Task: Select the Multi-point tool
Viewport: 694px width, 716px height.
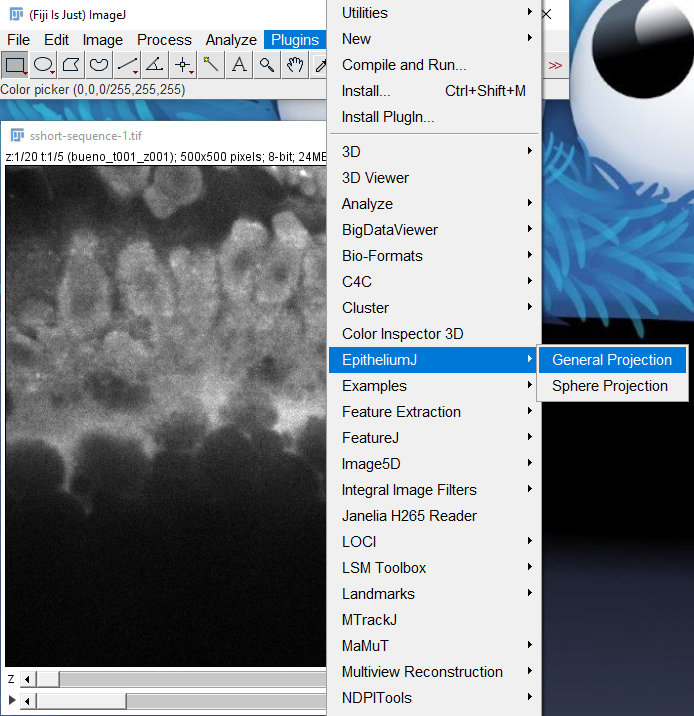Action: (183, 65)
